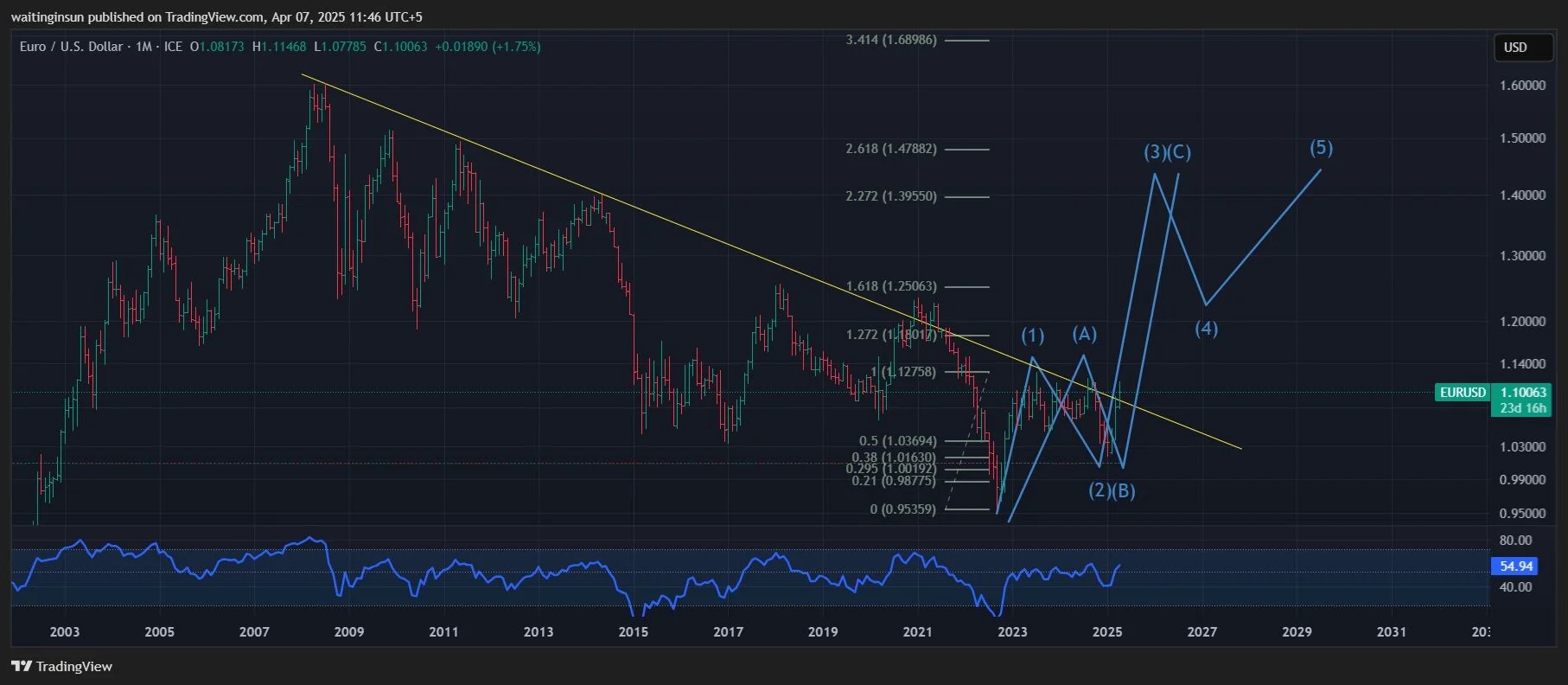This screenshot has width=1568, height=685.
Task: Select the (2)(B) wave label
Action: (1112, 491)
